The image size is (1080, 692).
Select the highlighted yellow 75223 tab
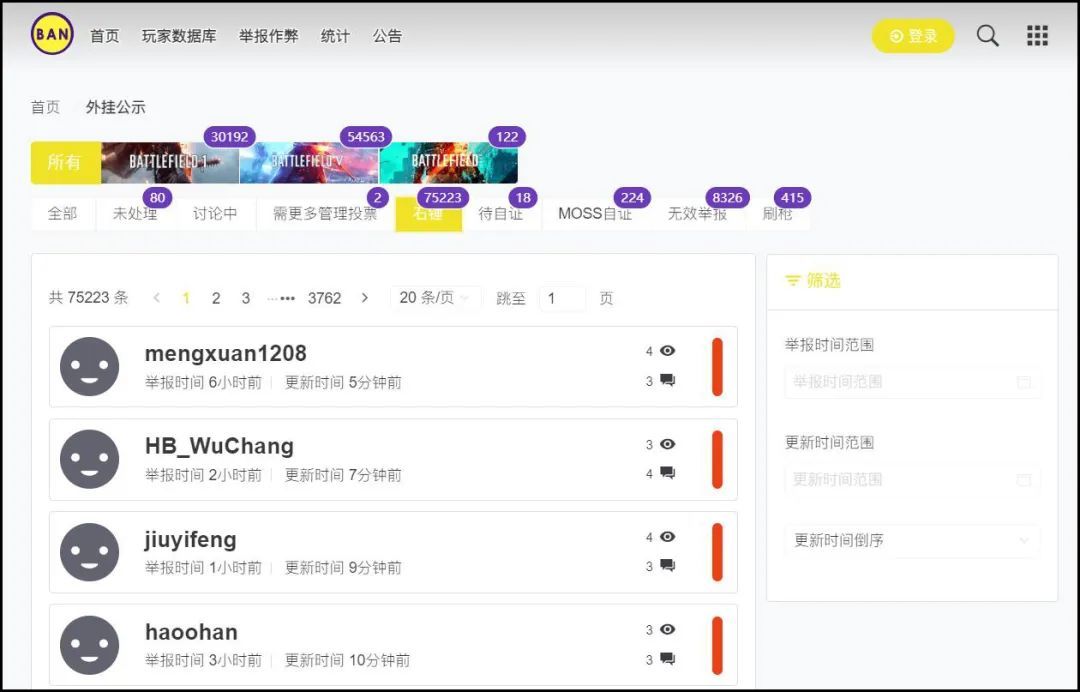pos(428,214)
